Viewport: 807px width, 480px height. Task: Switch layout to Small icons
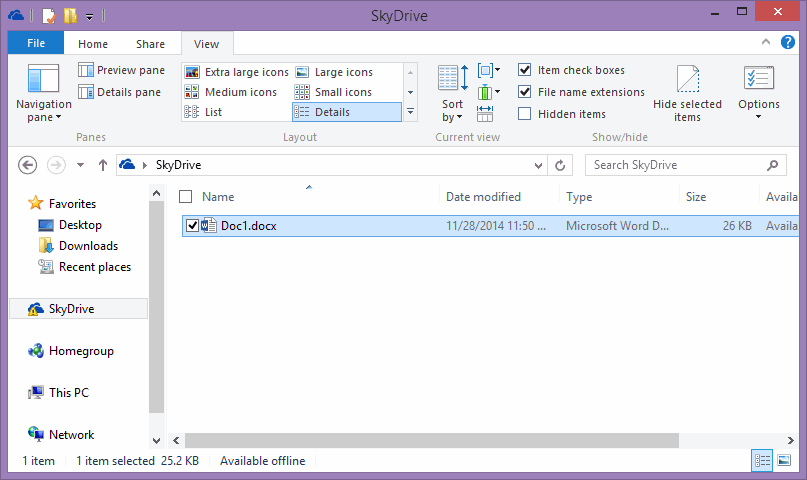coord(333,92)
